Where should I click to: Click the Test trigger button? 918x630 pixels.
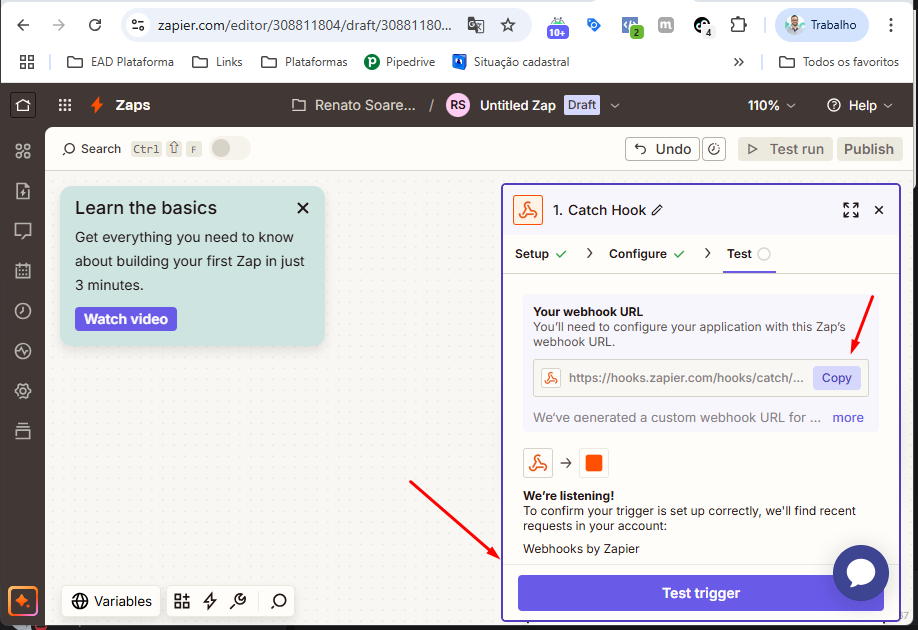[x=701, y=593]
